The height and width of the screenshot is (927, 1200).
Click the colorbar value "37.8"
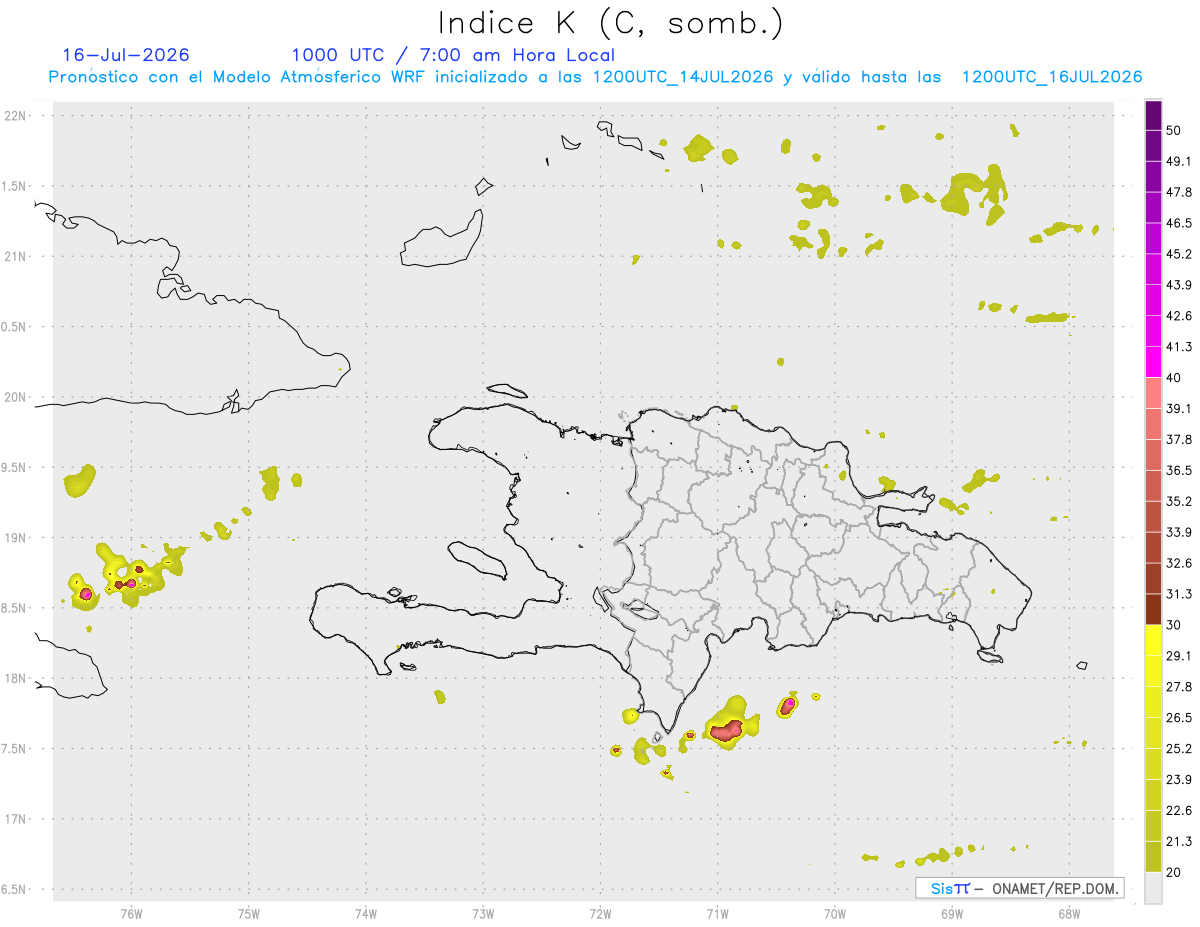(1179, 439)
